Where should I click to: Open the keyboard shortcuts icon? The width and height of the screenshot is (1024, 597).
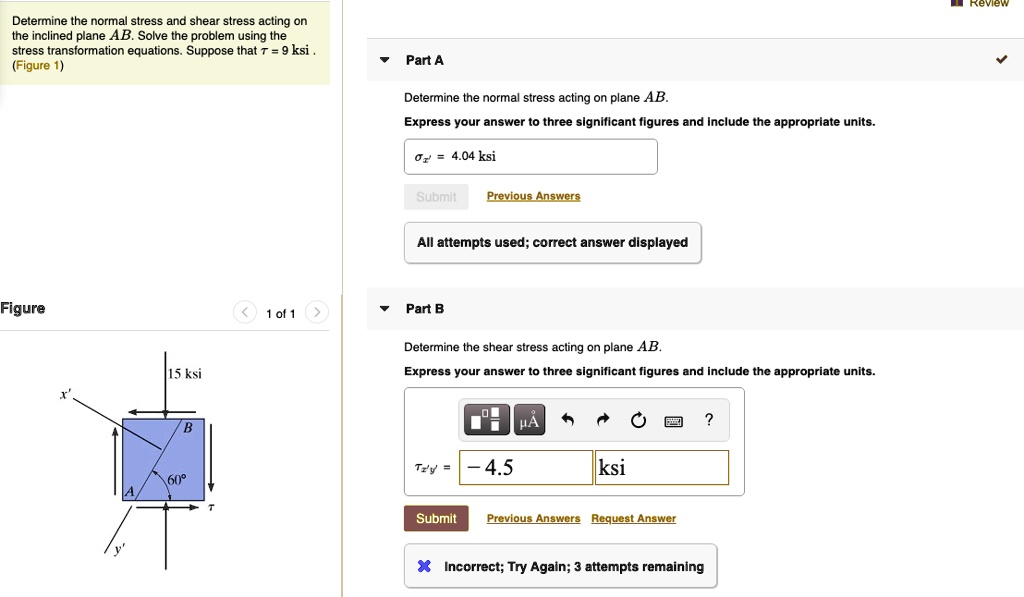[x=672, y=421]
